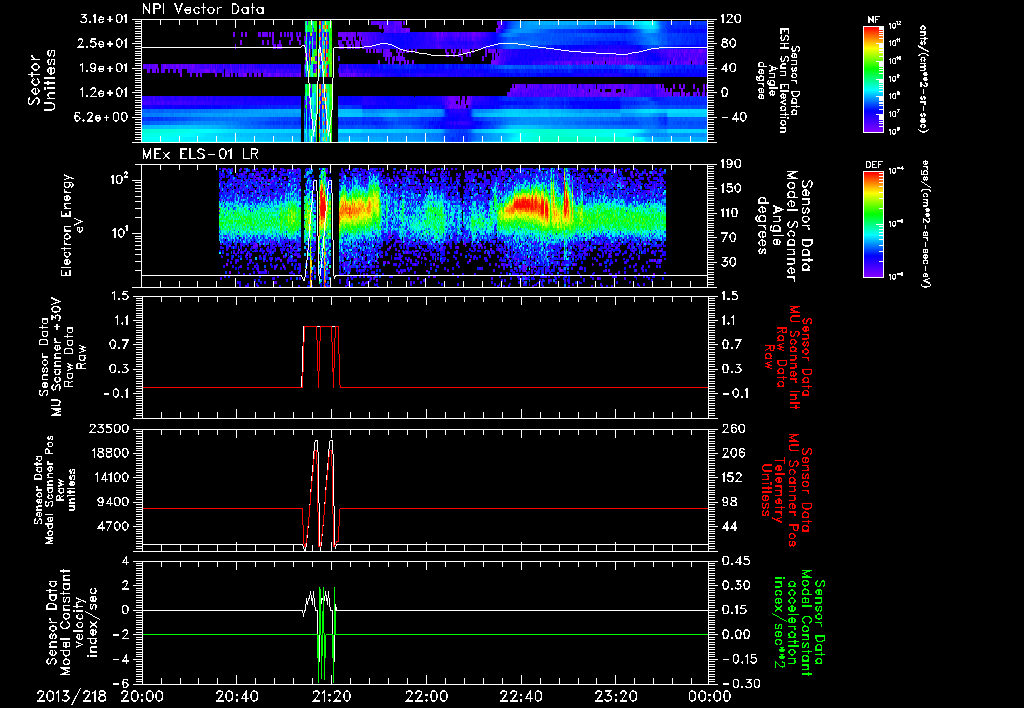Click the scanner position sawtooth trace
The width and height of the screenshot is (1024, 708).
(320, 494)
